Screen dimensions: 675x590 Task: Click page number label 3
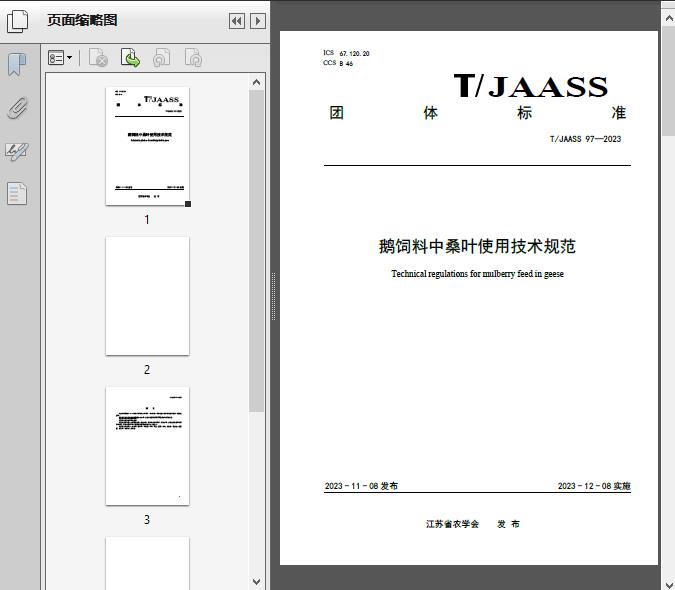coord(147,520)
